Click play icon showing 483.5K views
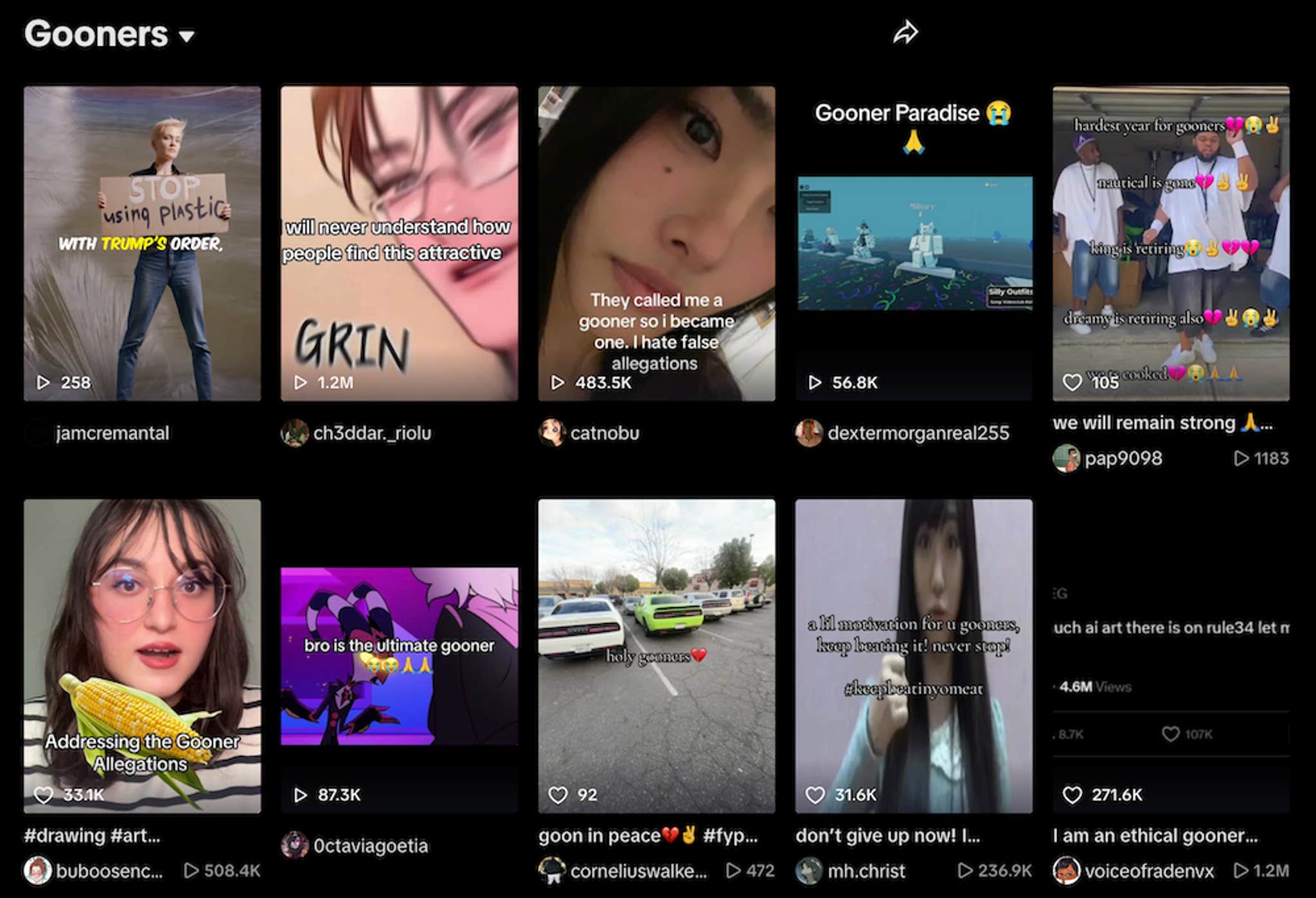This screenshot has width=1316, height=898. coord(558,382)
